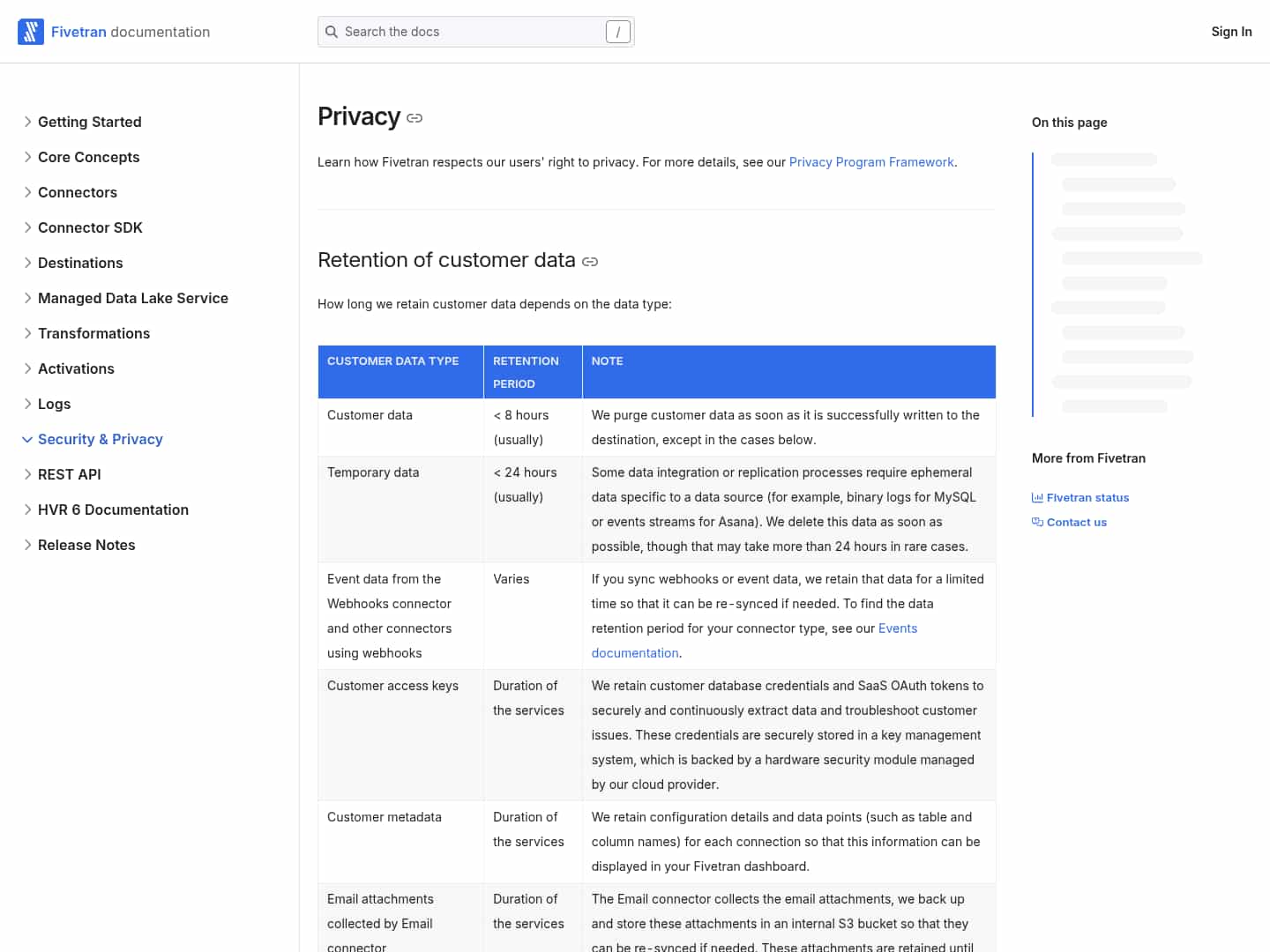Open Managed Data Lake Service in sidebar
Image resolution: width=1270 pixels, height=952 pixels.
pos(133,298)
